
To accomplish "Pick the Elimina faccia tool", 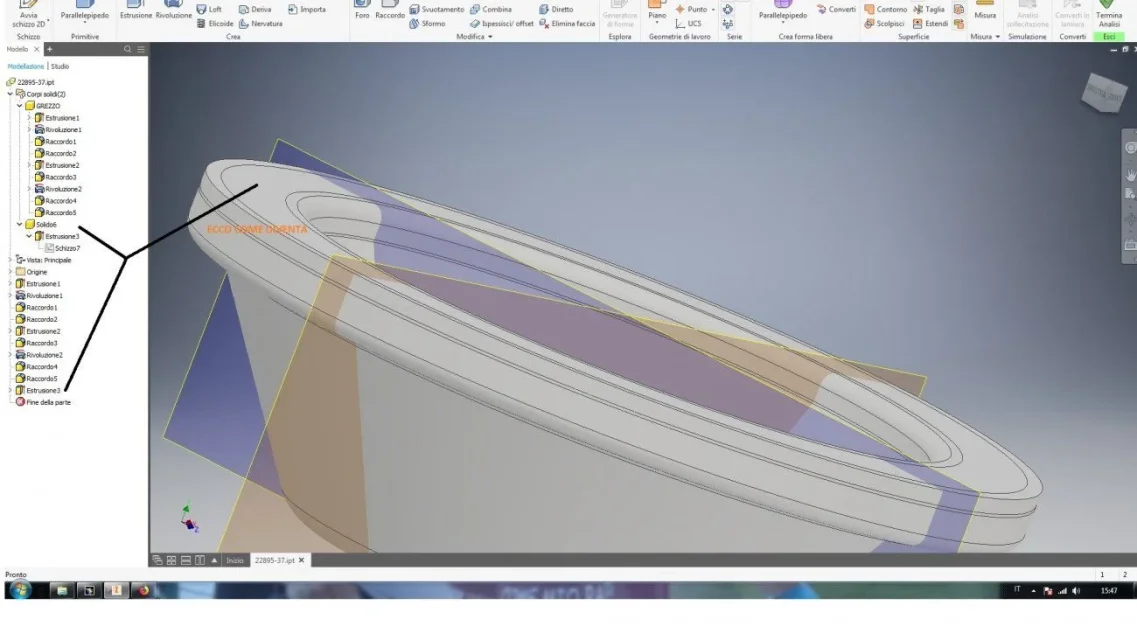I will pos(567,24).
